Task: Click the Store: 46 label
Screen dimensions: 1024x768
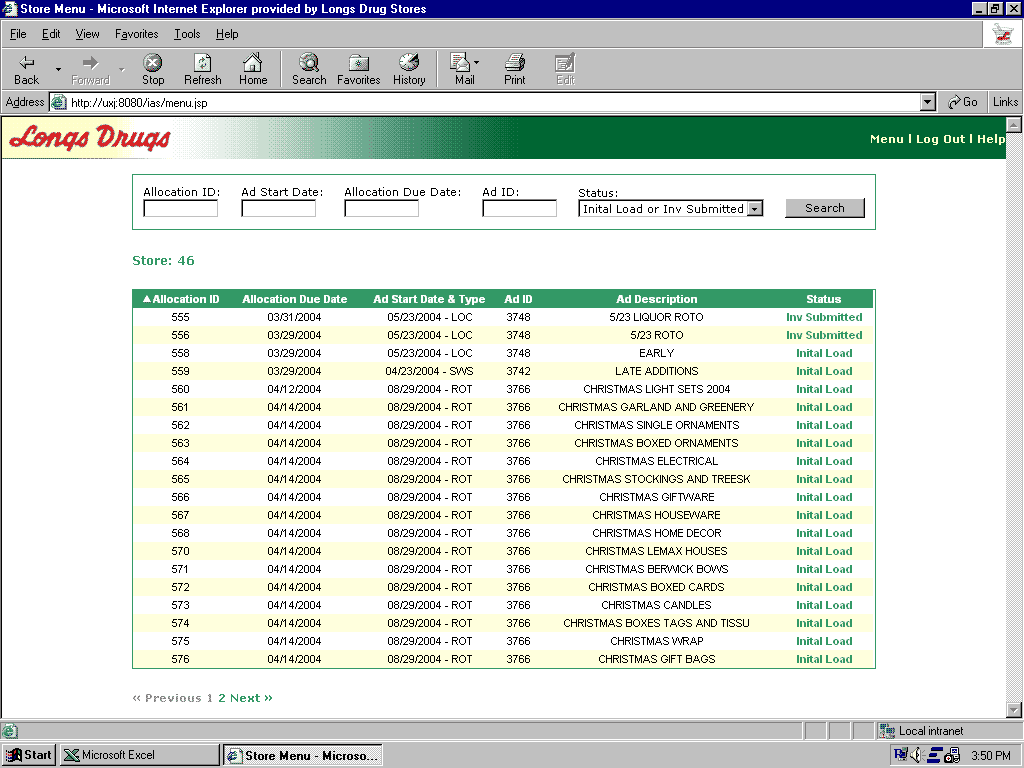Action: click(x=163, y=261)
